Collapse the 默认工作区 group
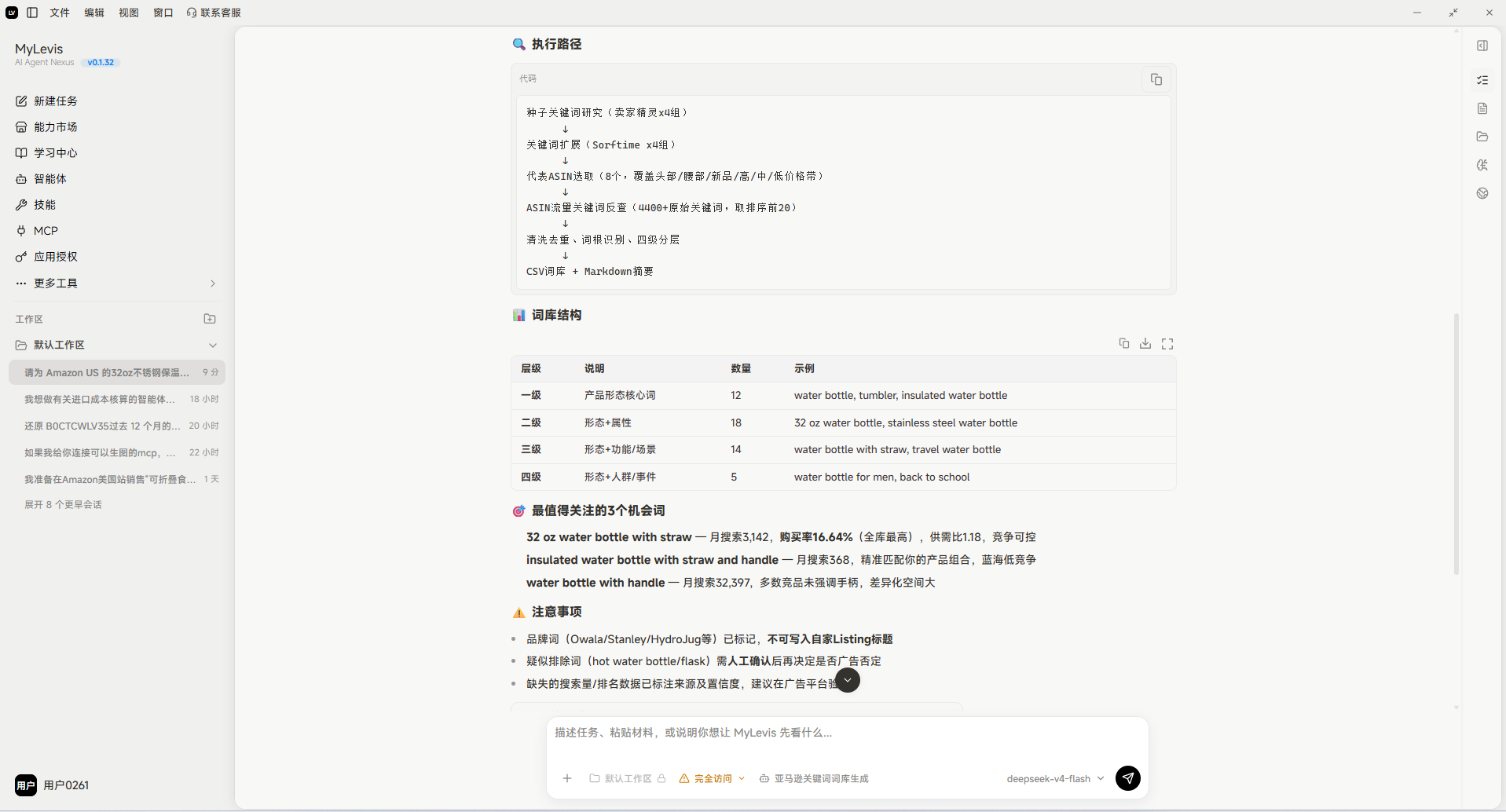Screen dimensions: 1506x812 [213, 345]
